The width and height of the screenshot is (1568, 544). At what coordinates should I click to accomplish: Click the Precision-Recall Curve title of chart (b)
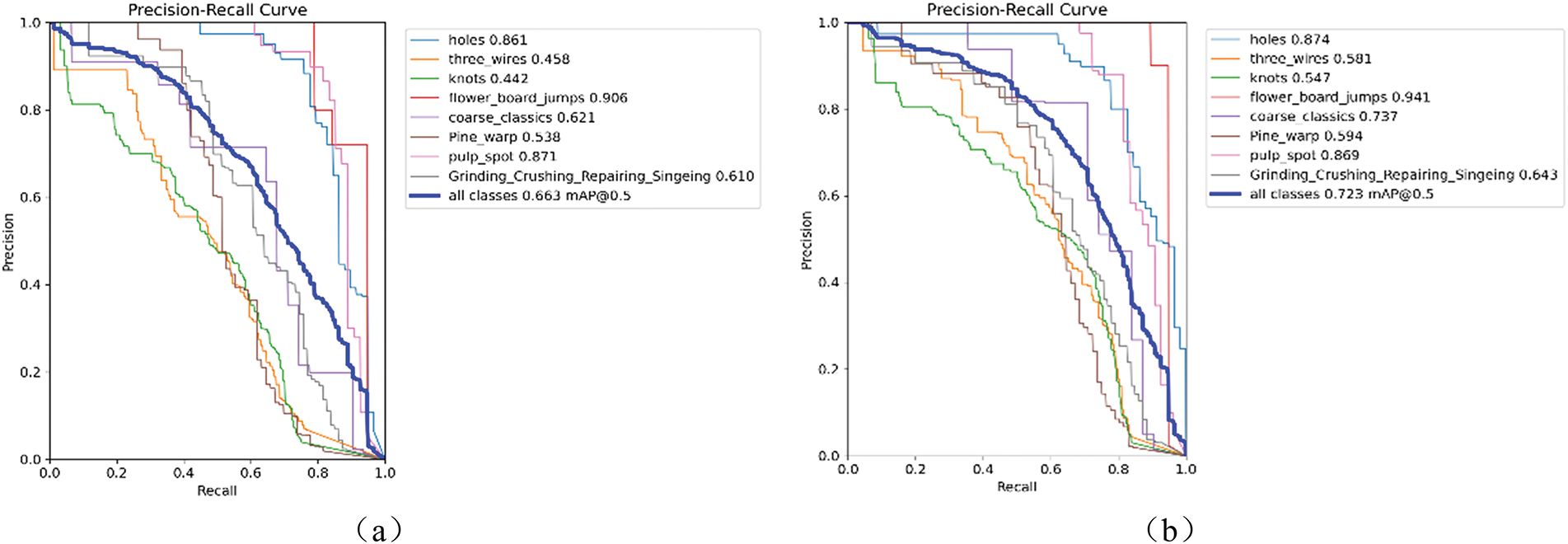(1017, 10)
